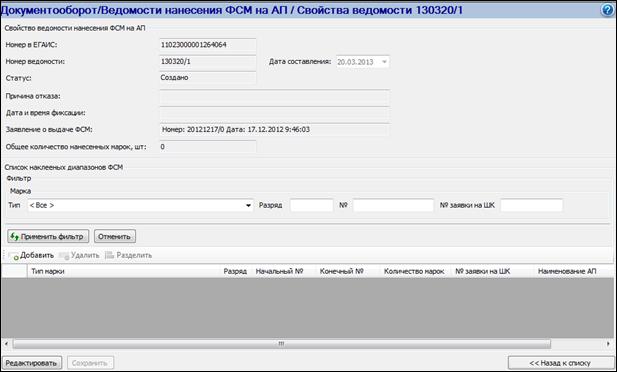The height and width of the screenshot is (372, 617).
Task: Click the greyed Удалить toolbar item
Action: click(80, 255)
